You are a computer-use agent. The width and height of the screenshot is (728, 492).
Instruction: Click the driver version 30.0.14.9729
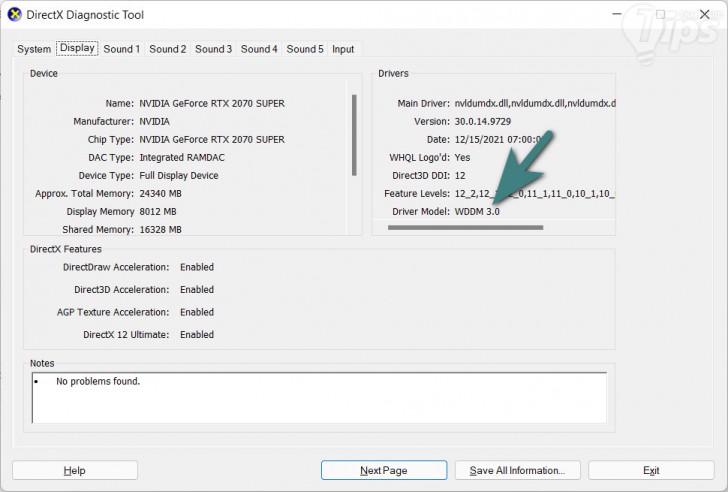click(x=483, y=122)
